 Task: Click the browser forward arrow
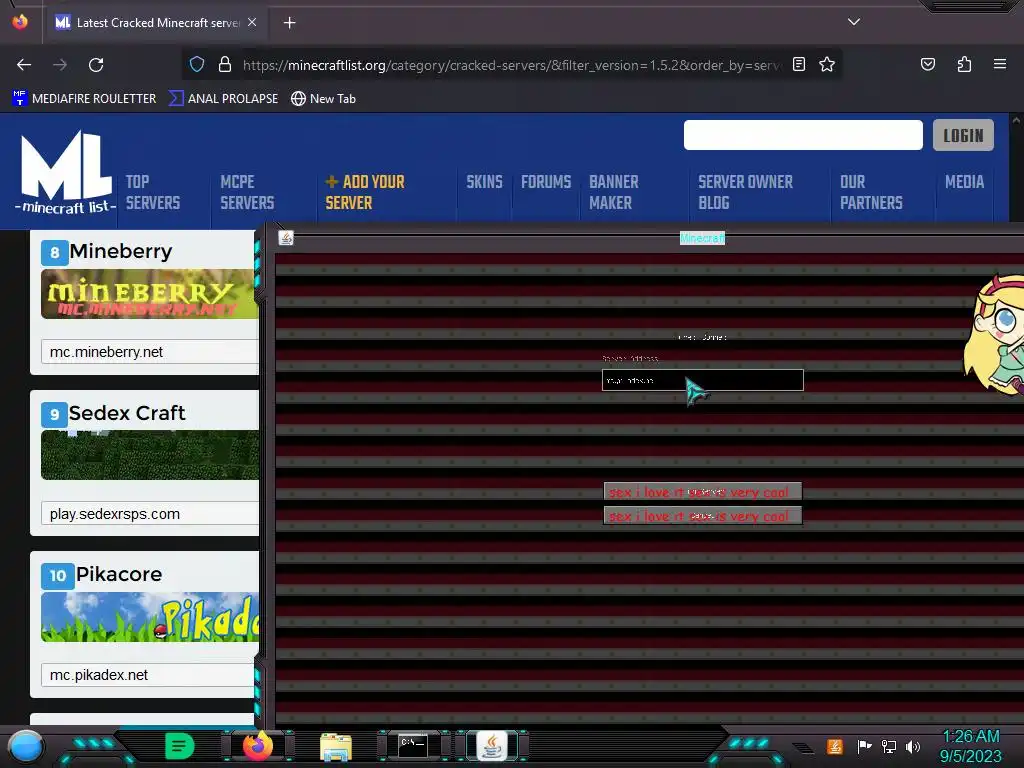[x=60, y=65]
